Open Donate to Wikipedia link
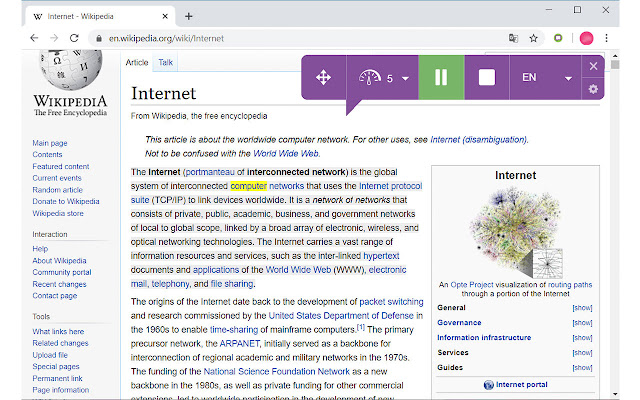Image resolution: width=640 pixels, height=400 pixels. point(66,201)
